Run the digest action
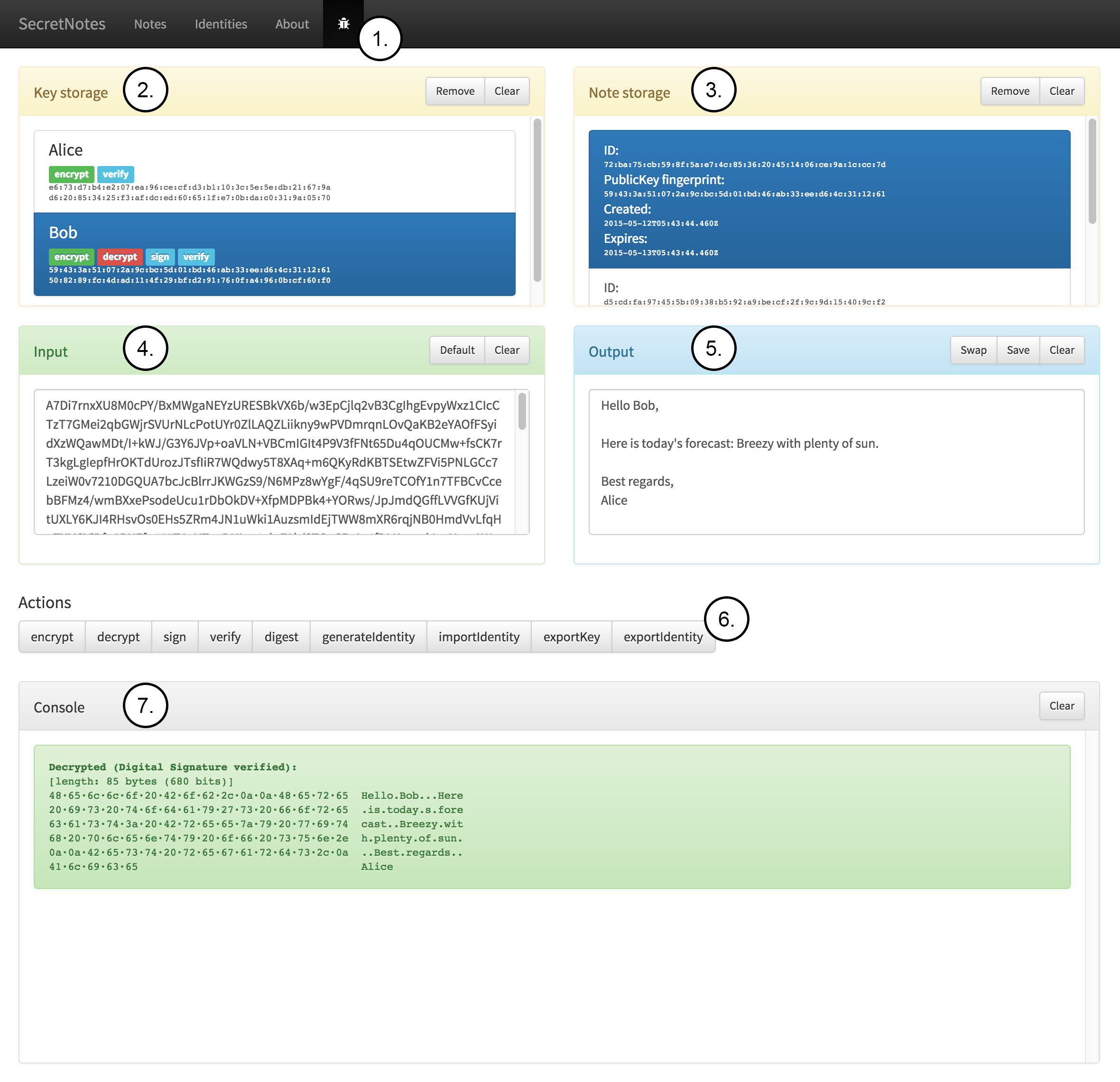The height and width of the screenshot is (1082, 1120). click(x=281, y=637)
